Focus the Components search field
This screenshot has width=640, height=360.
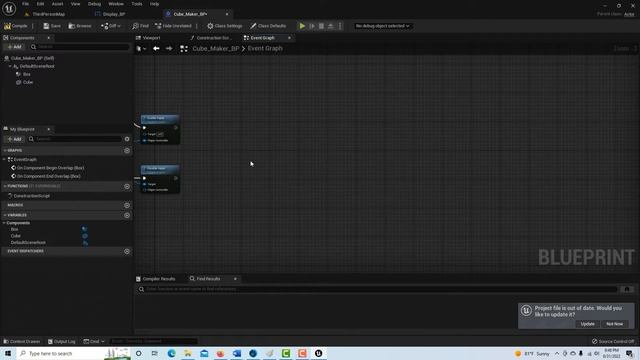pos(80,47)
